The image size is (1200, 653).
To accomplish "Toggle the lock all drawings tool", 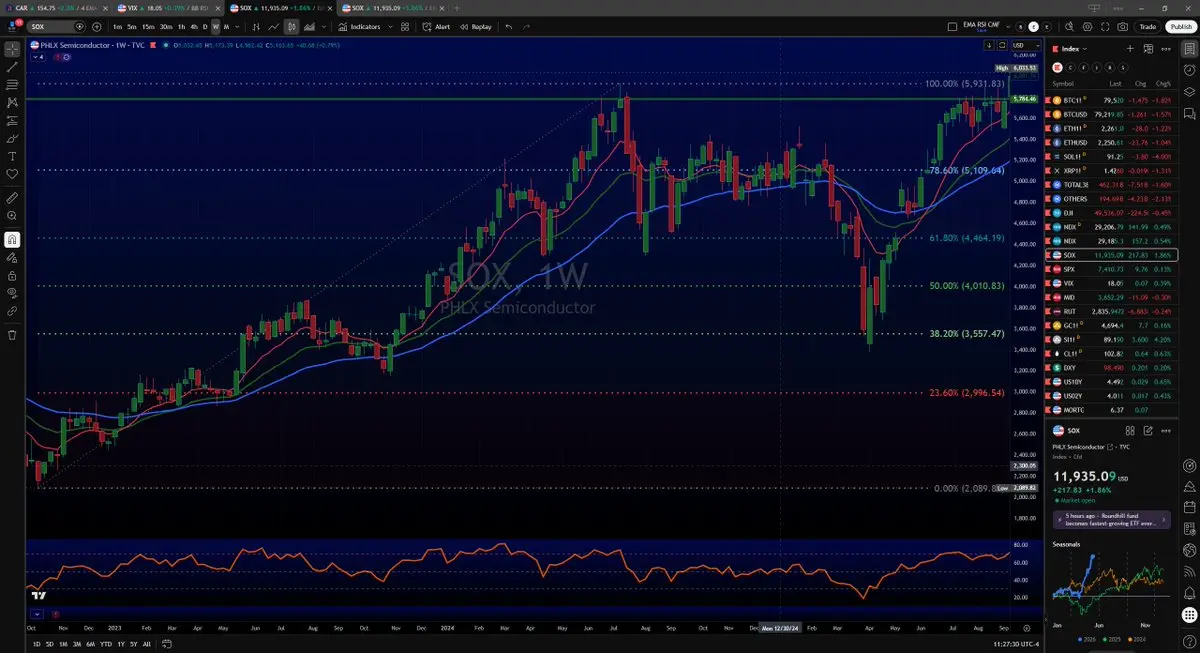I will [12, 275].
